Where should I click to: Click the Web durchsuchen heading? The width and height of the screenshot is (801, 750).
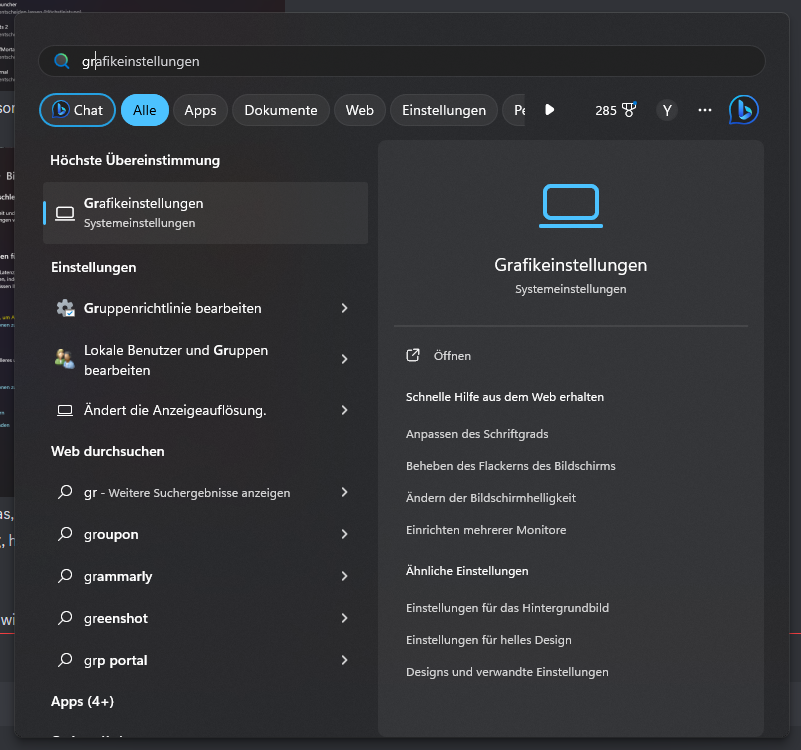(108, 451)
